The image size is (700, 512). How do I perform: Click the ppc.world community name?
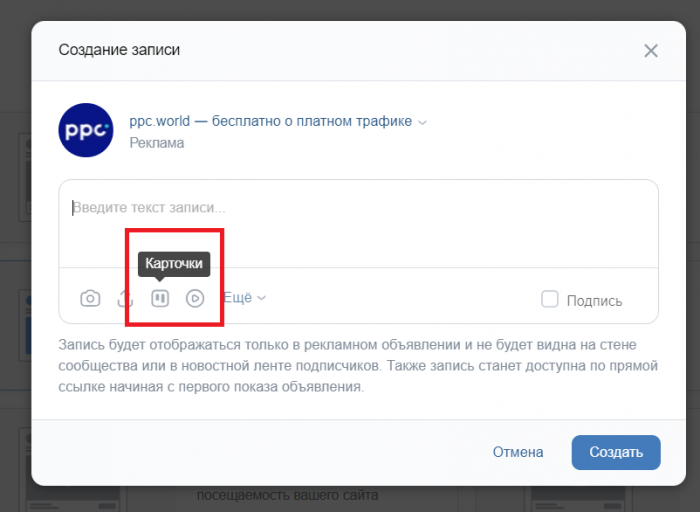[270, 121]
